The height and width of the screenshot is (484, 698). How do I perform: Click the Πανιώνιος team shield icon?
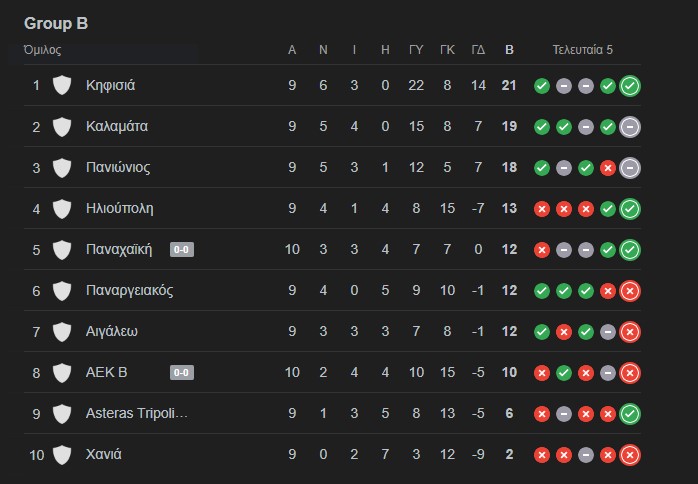point(62,168)
